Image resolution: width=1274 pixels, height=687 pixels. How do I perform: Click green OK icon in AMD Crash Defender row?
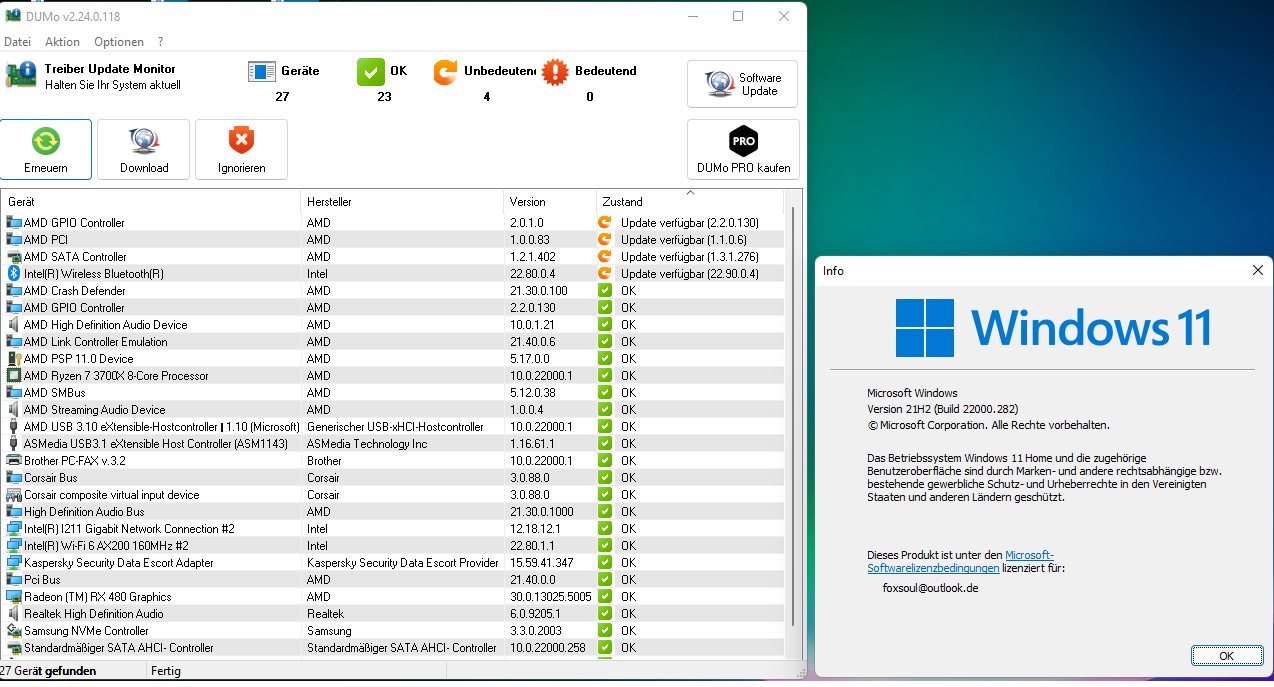(x=604, y=291)
